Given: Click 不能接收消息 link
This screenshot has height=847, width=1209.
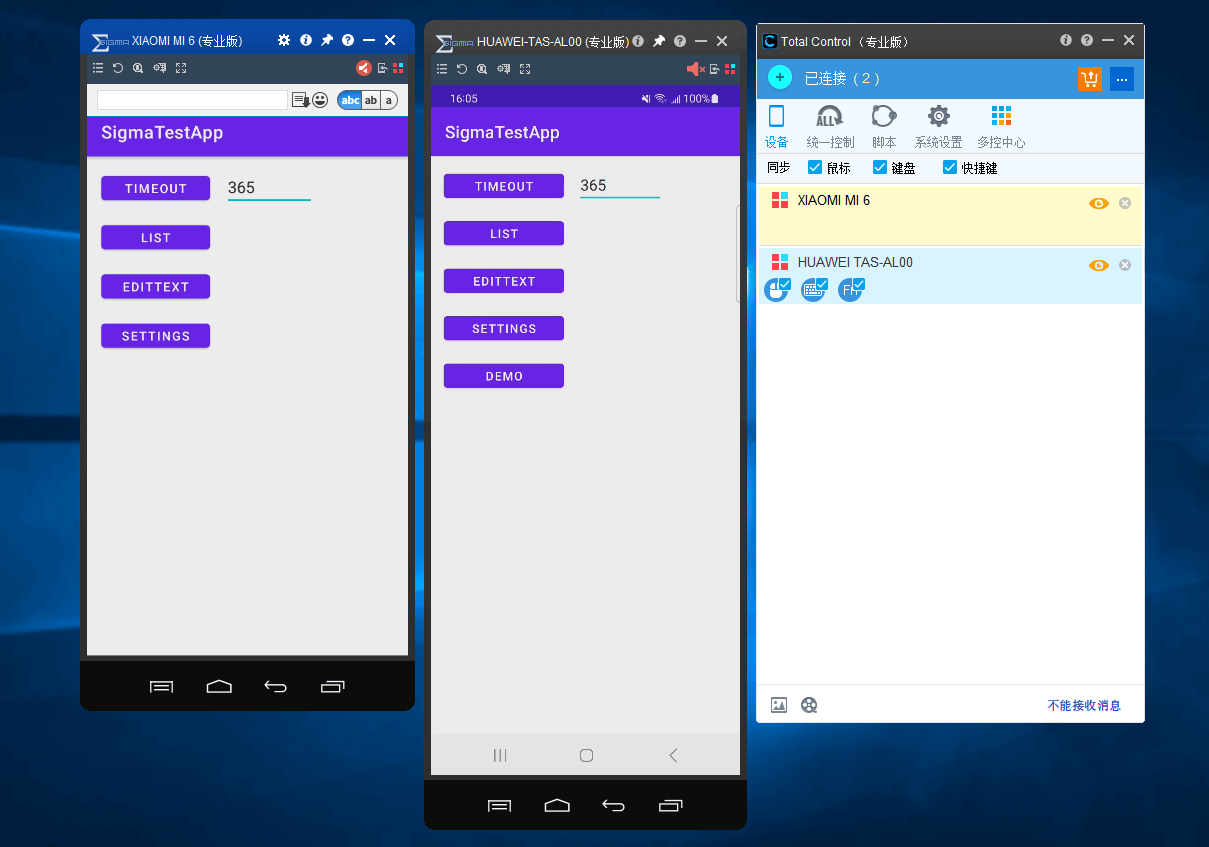Looking at the screenshot, I should (x=1084, y=705).
